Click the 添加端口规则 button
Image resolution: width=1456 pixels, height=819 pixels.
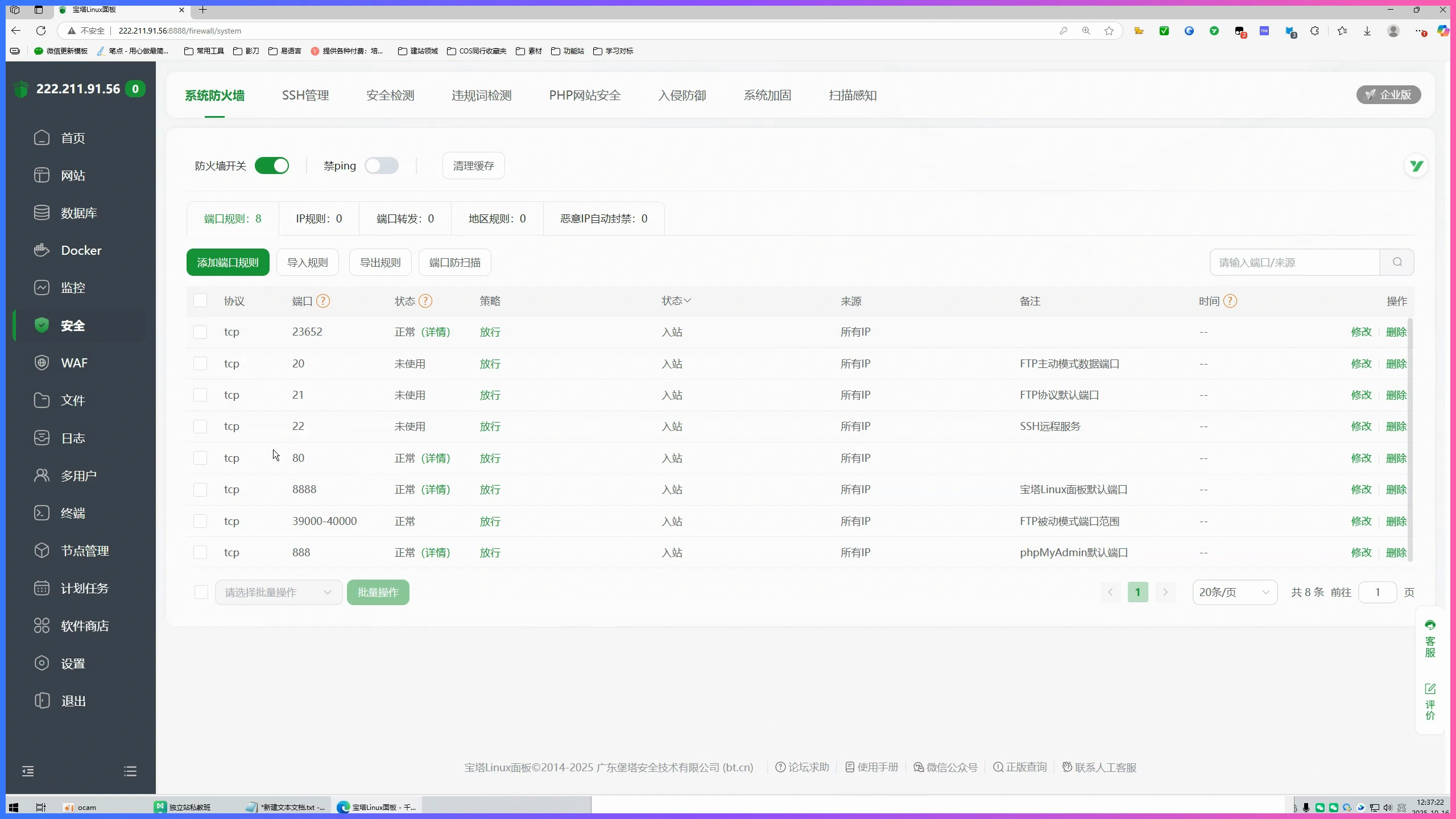(228, 262)
